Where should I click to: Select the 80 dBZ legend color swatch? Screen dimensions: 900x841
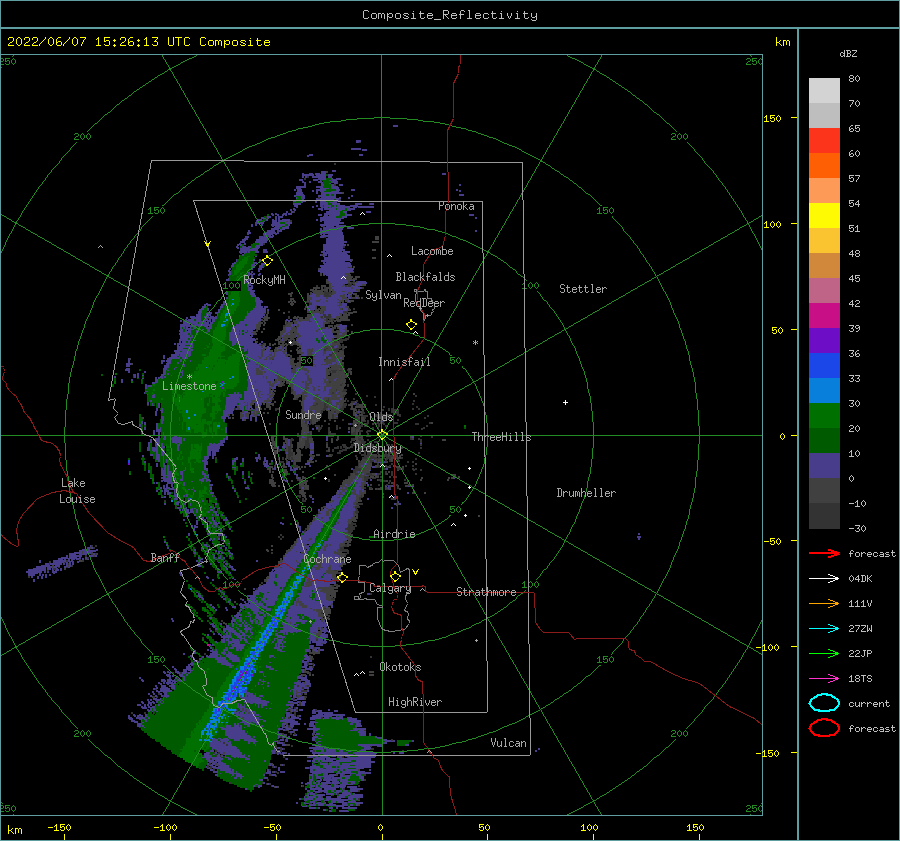[824, 90]
